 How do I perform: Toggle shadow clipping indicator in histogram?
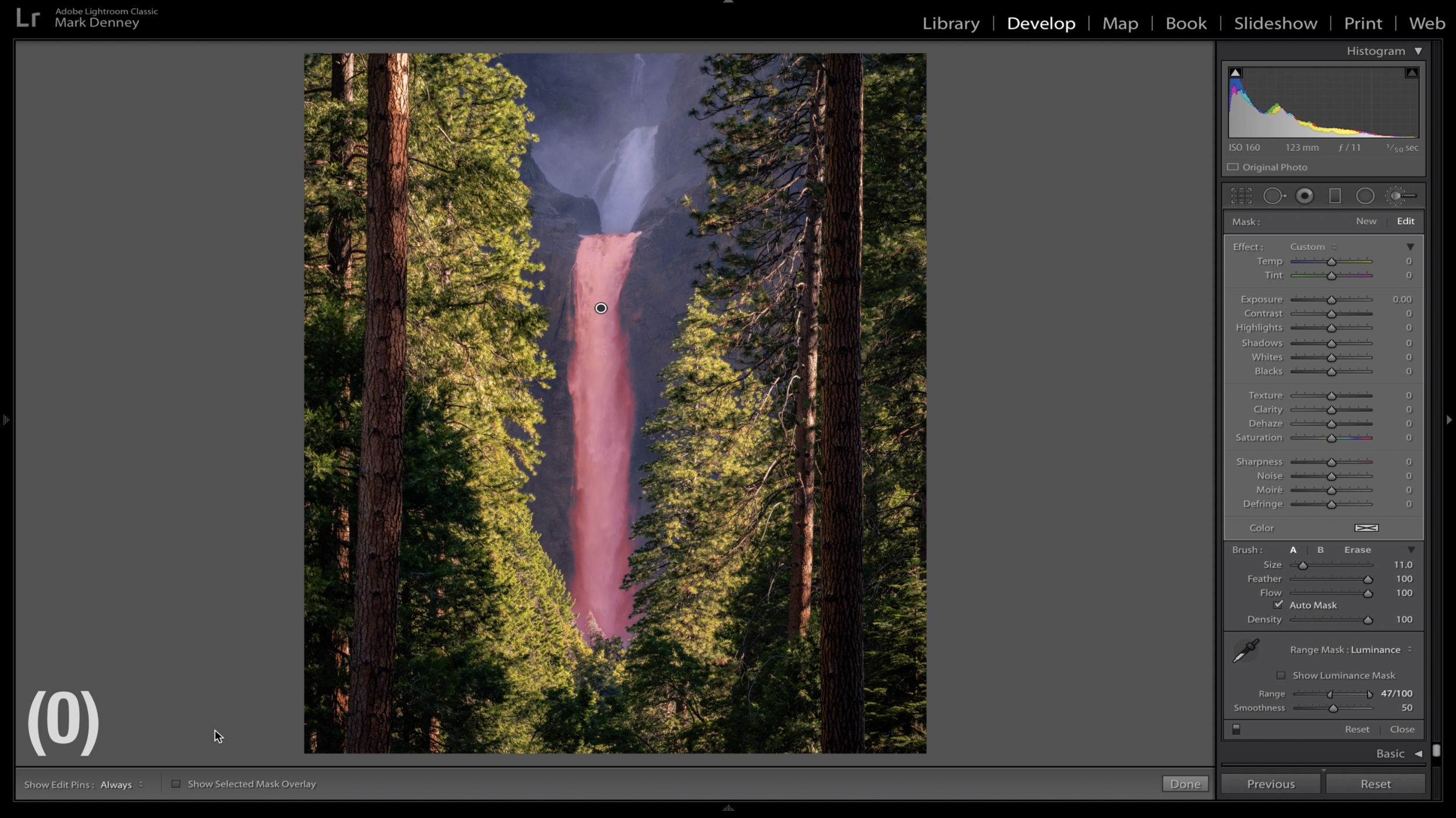click(1235, 73)
